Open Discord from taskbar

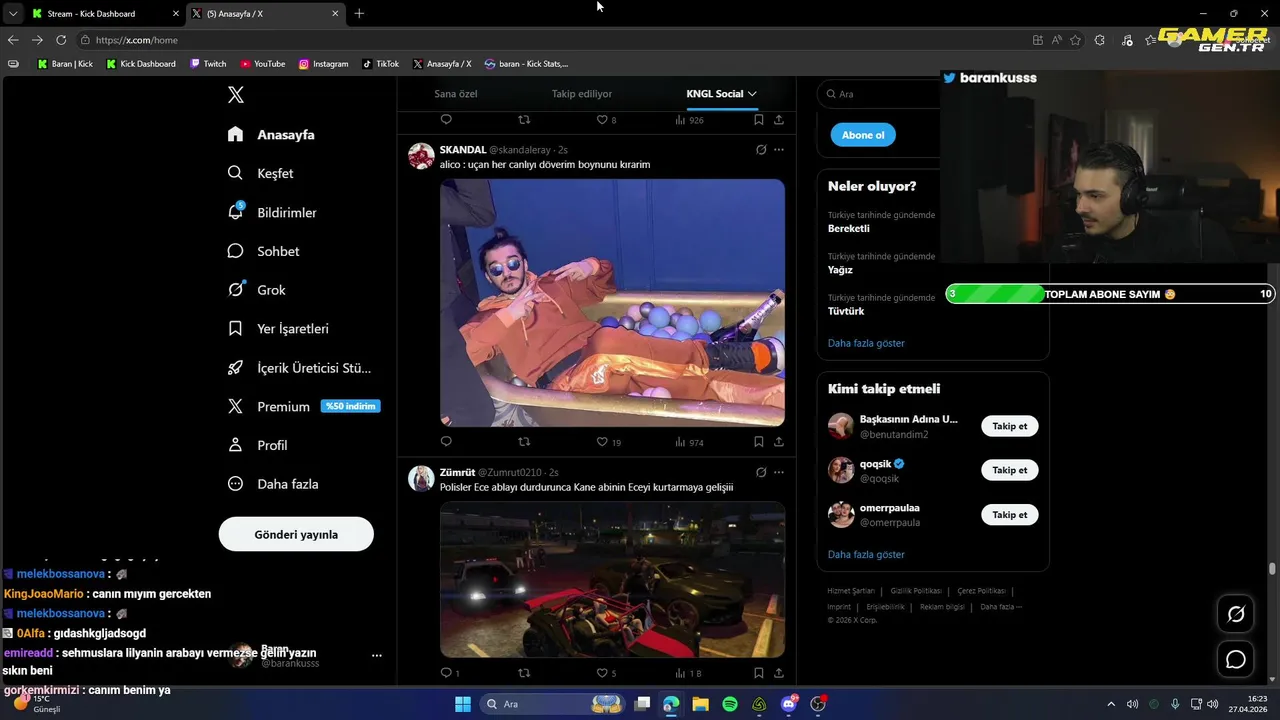789,704
